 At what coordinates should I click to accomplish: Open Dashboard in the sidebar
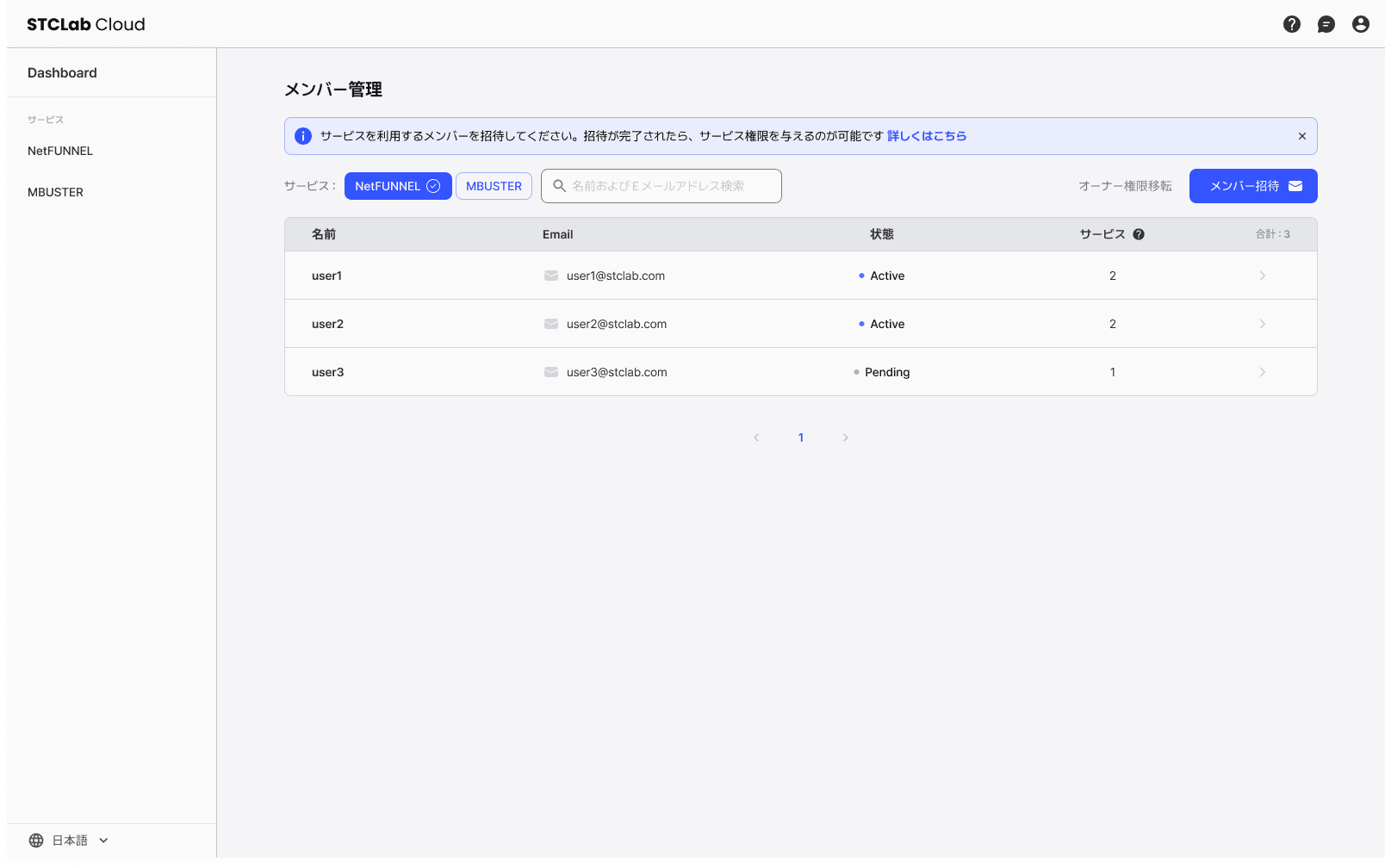tap(62, 73)
